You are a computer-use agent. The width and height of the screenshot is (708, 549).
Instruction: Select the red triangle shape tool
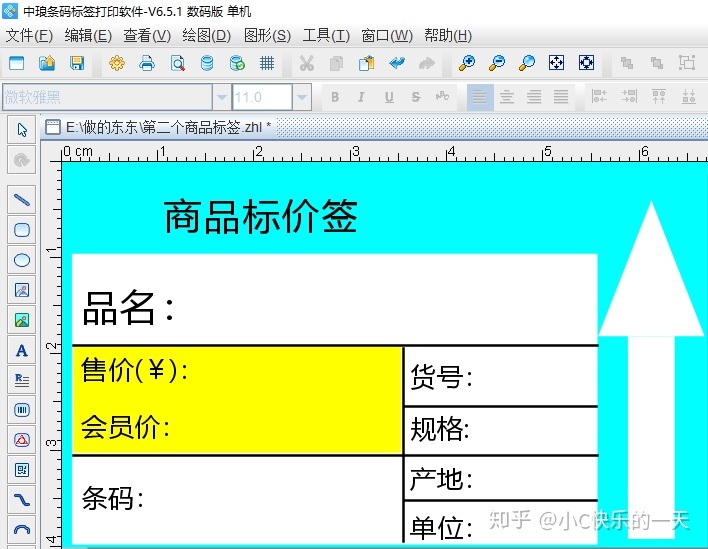(x=22, y=440)
